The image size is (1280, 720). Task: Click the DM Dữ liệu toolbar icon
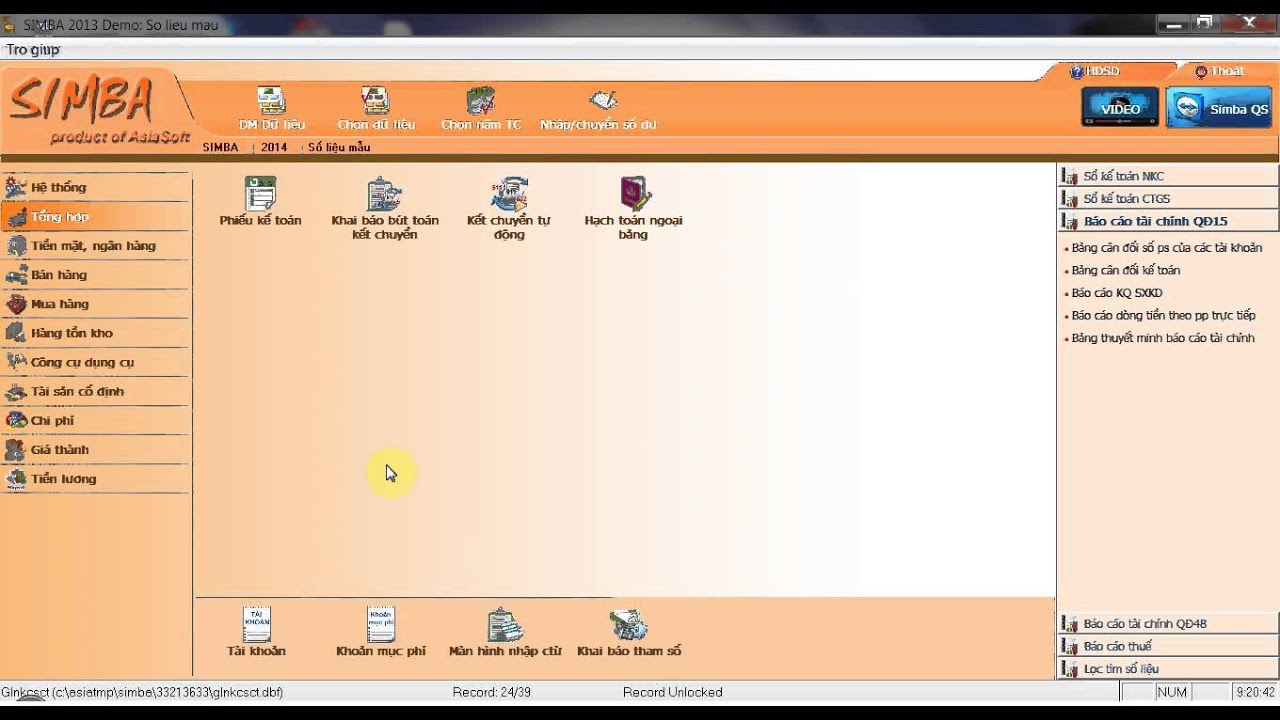[x=271, y=109]
